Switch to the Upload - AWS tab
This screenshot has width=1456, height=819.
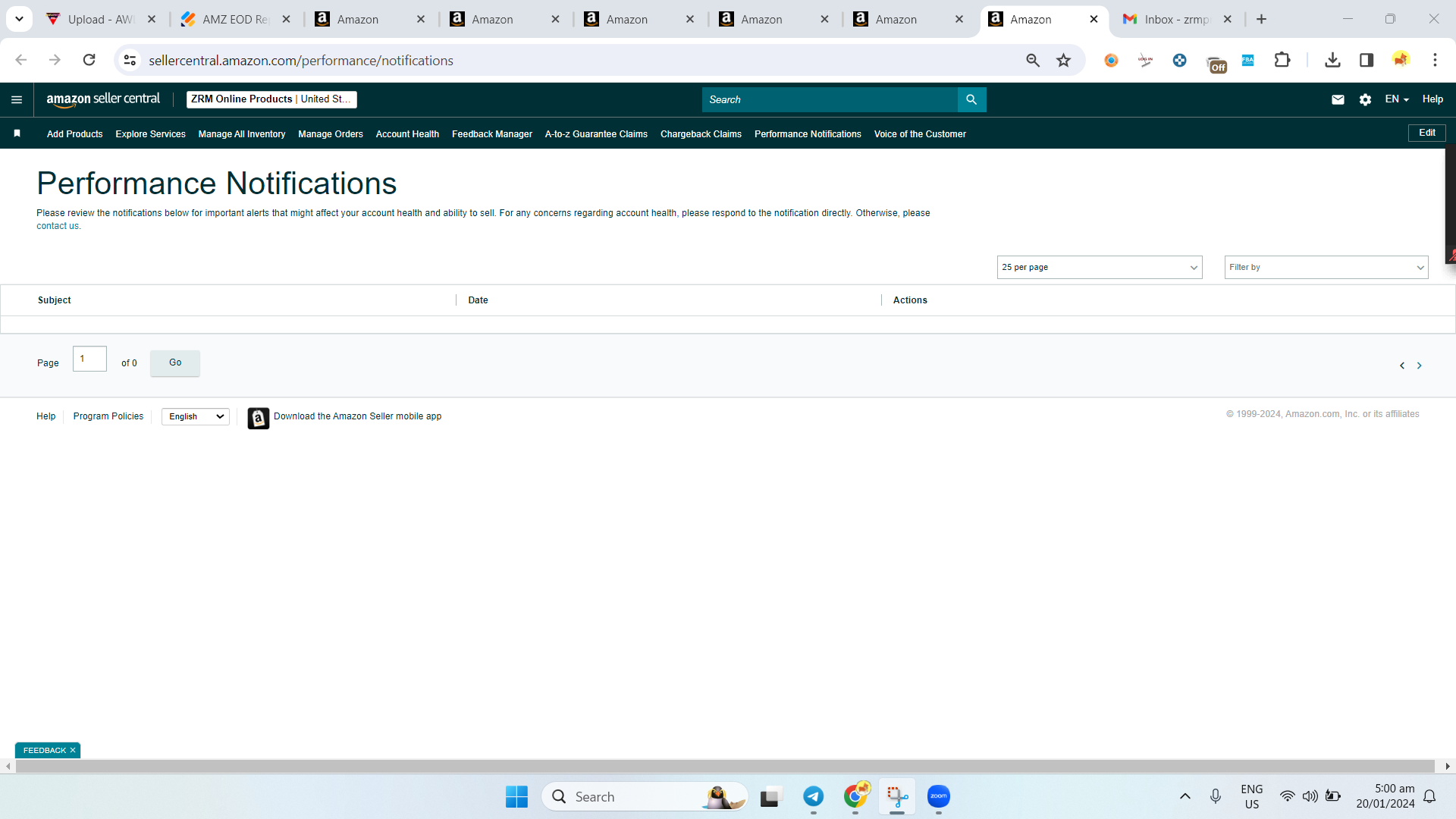point(102,19)
